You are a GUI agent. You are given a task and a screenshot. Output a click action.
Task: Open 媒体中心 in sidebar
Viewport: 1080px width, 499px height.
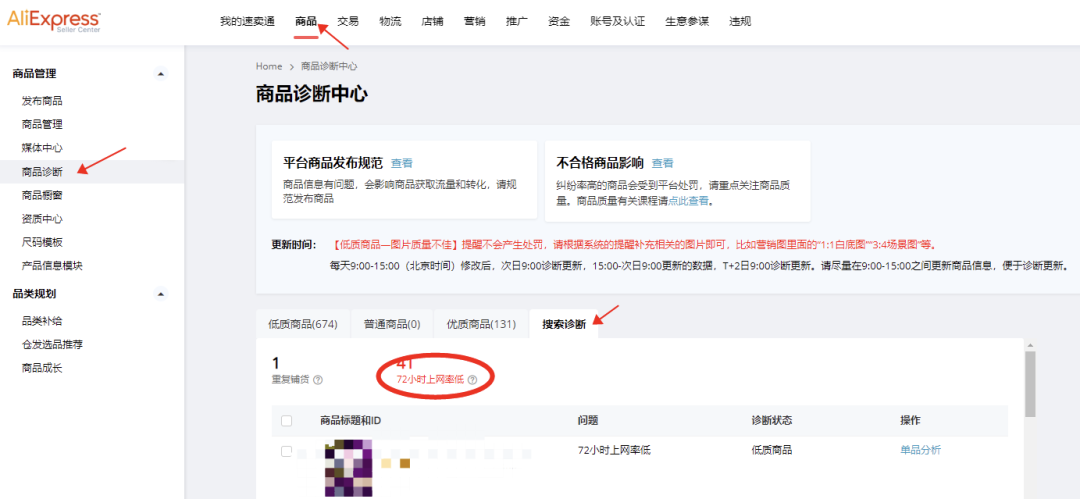42,148
